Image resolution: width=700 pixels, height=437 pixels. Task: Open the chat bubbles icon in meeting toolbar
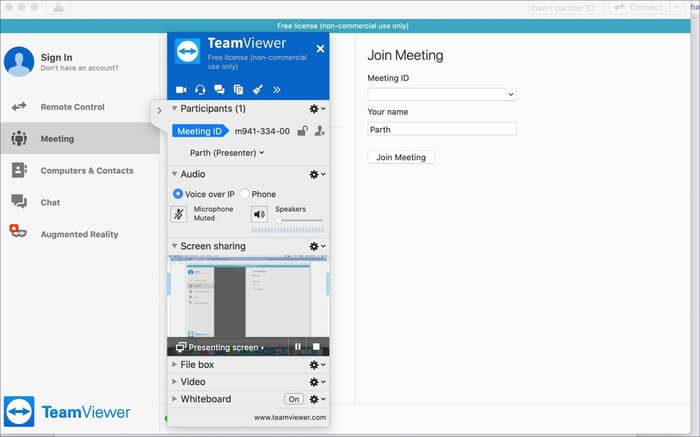pos(219,90)
